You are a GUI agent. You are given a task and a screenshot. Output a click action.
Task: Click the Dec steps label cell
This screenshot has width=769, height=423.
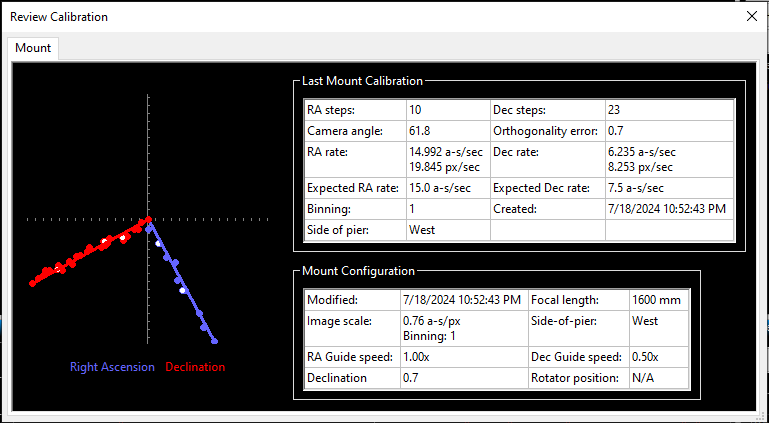coord(548,110)
